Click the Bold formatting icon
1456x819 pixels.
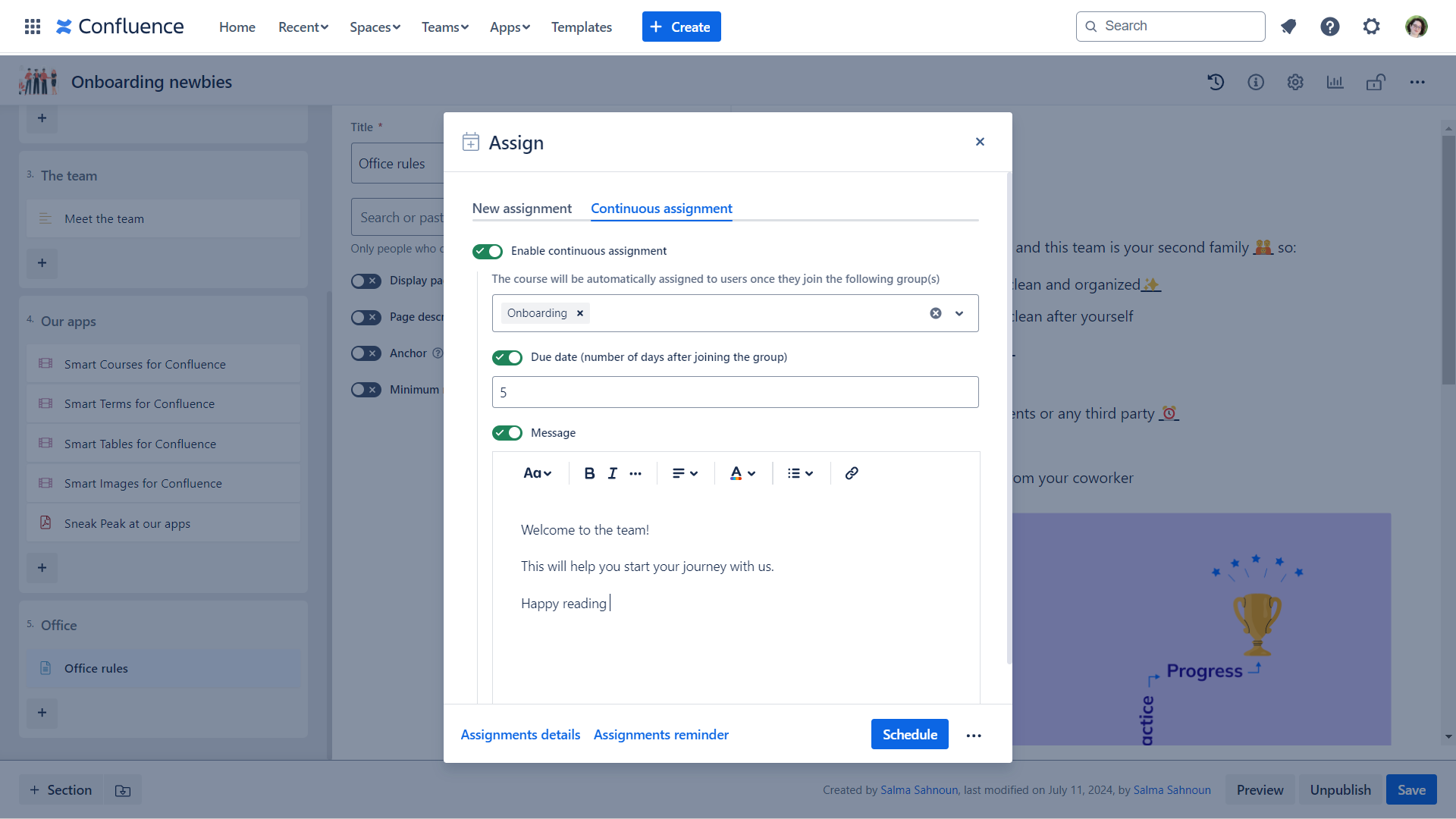pyautogui.click(x=589, y=473)
